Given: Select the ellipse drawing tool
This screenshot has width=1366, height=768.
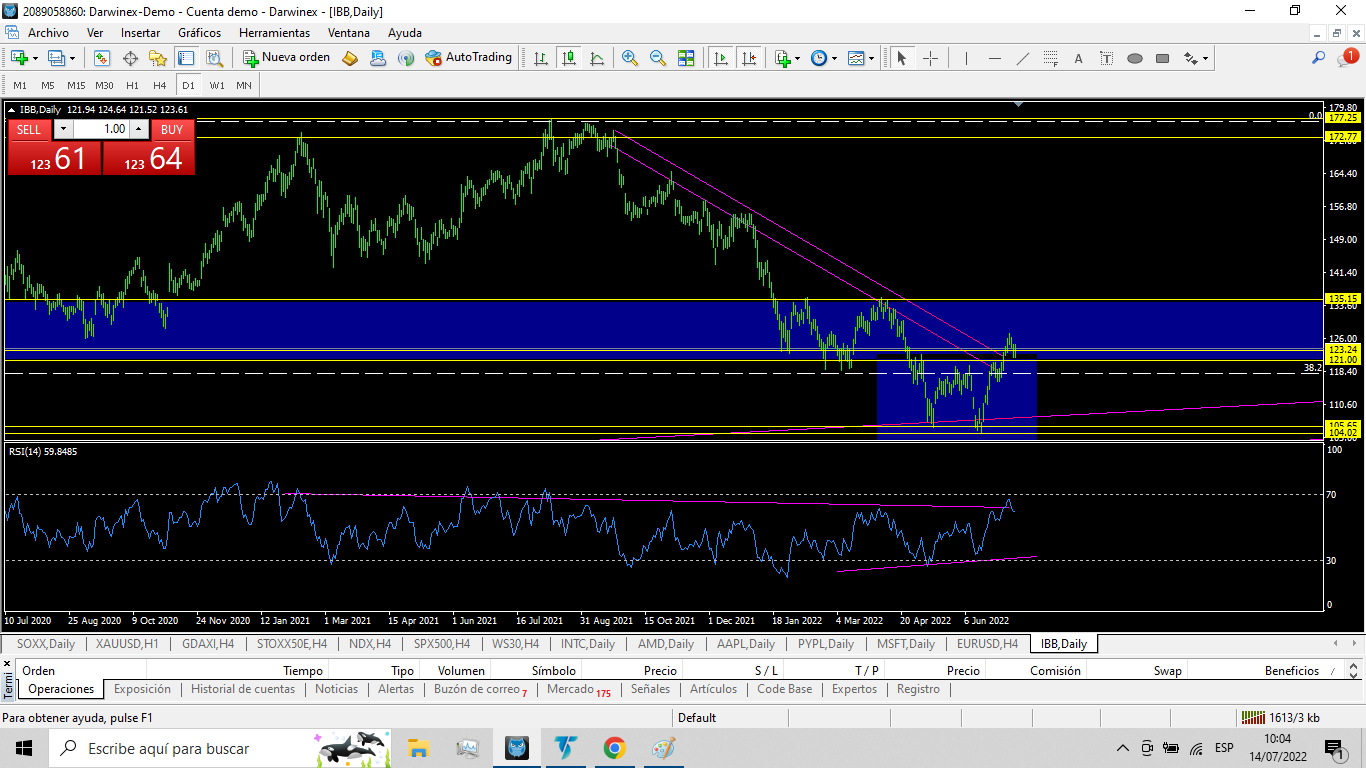Looking at the screenshot, I should click(x=1135, y=58).
